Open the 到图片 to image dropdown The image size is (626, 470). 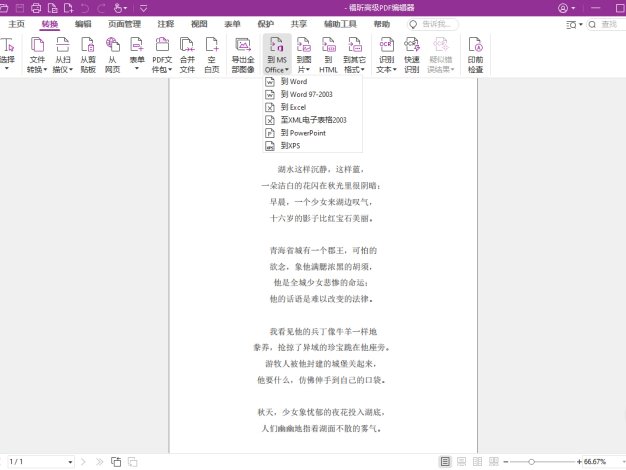click(x=304, y=55)
